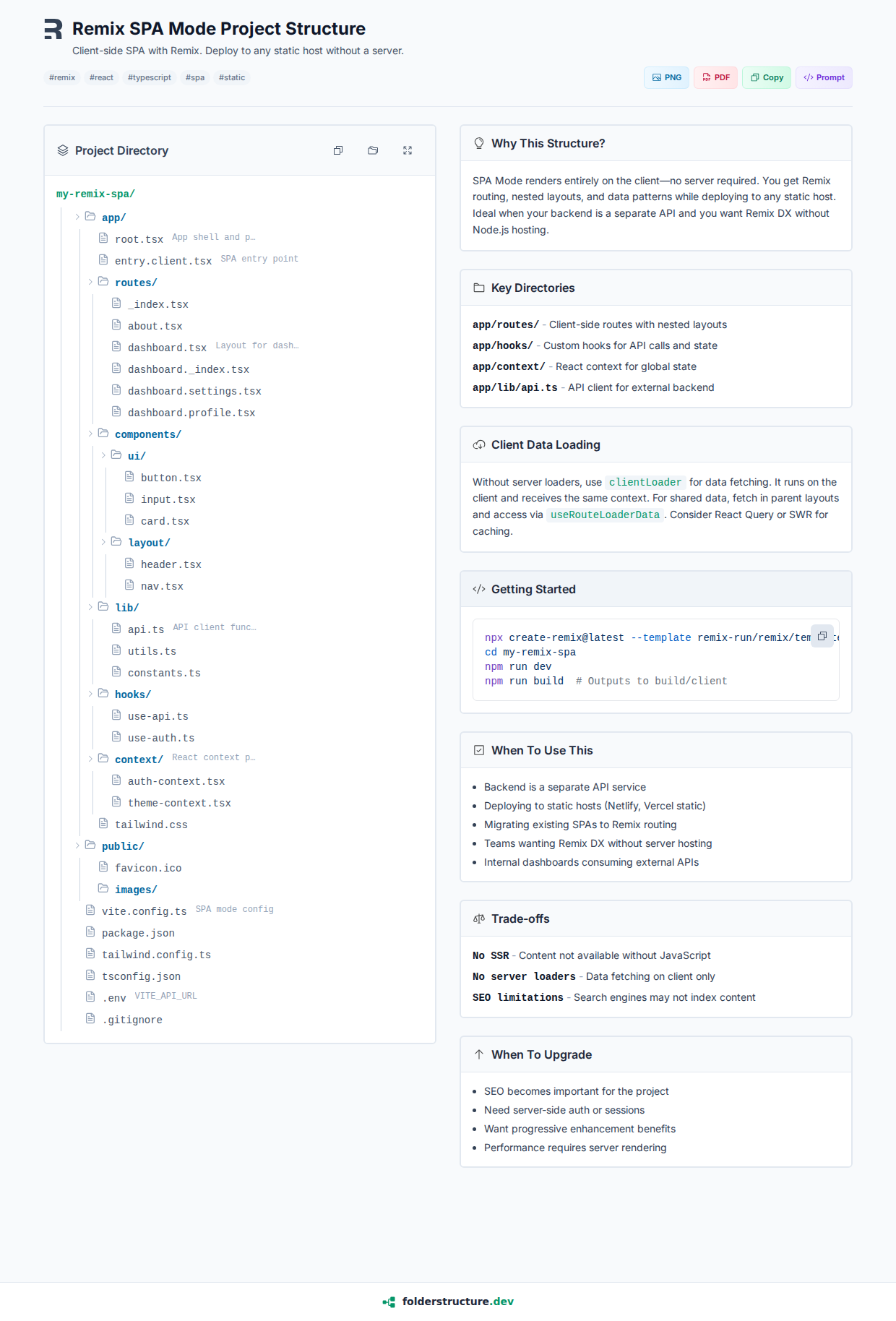Click the images folder icon
The width and height of the screenshot is (896, 1321).
(103, 889)
